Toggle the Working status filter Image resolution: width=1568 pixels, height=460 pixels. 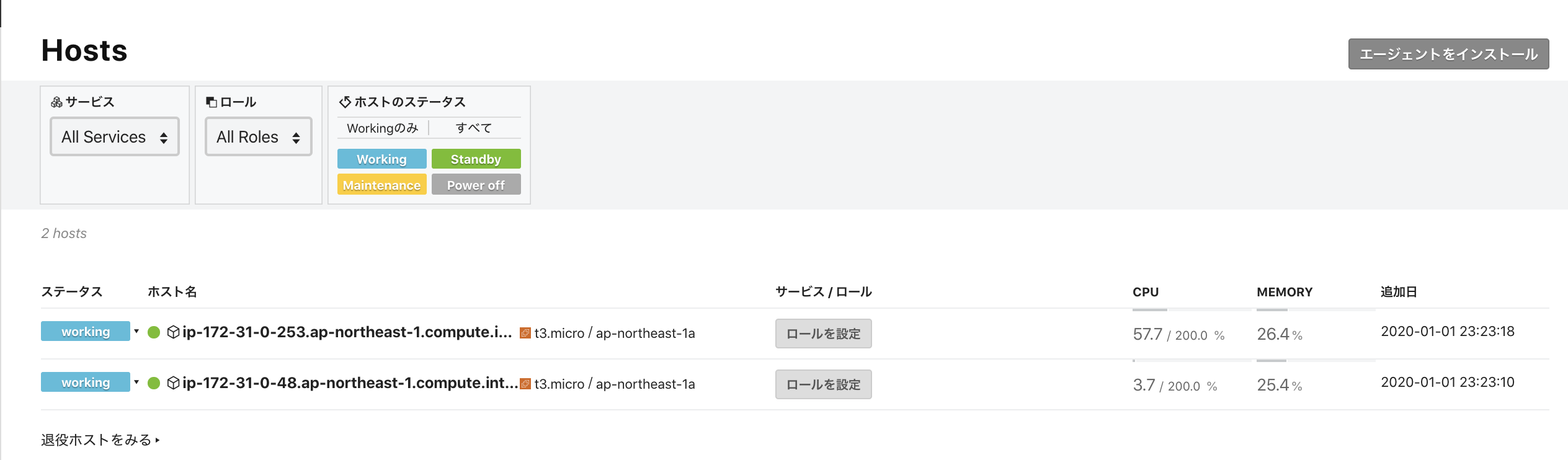(x=382, y=159)
